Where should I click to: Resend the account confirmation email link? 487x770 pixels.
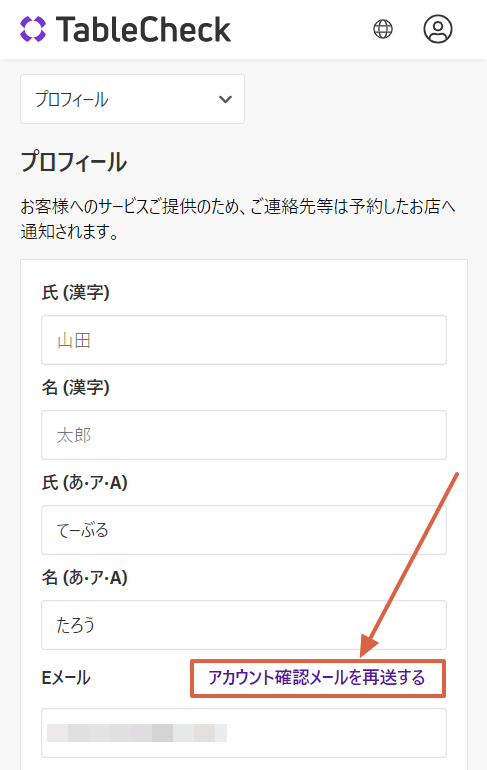point(317,678)
